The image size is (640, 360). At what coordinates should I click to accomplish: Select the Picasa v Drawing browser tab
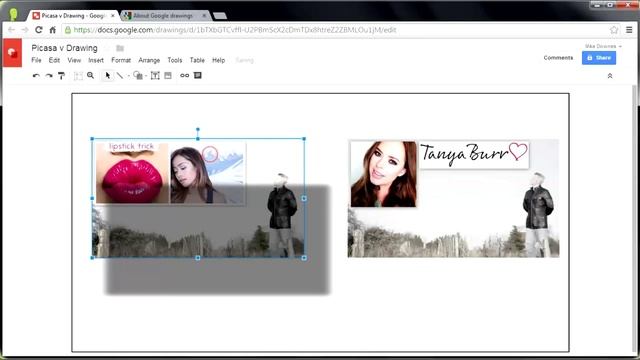coord(72,16)
